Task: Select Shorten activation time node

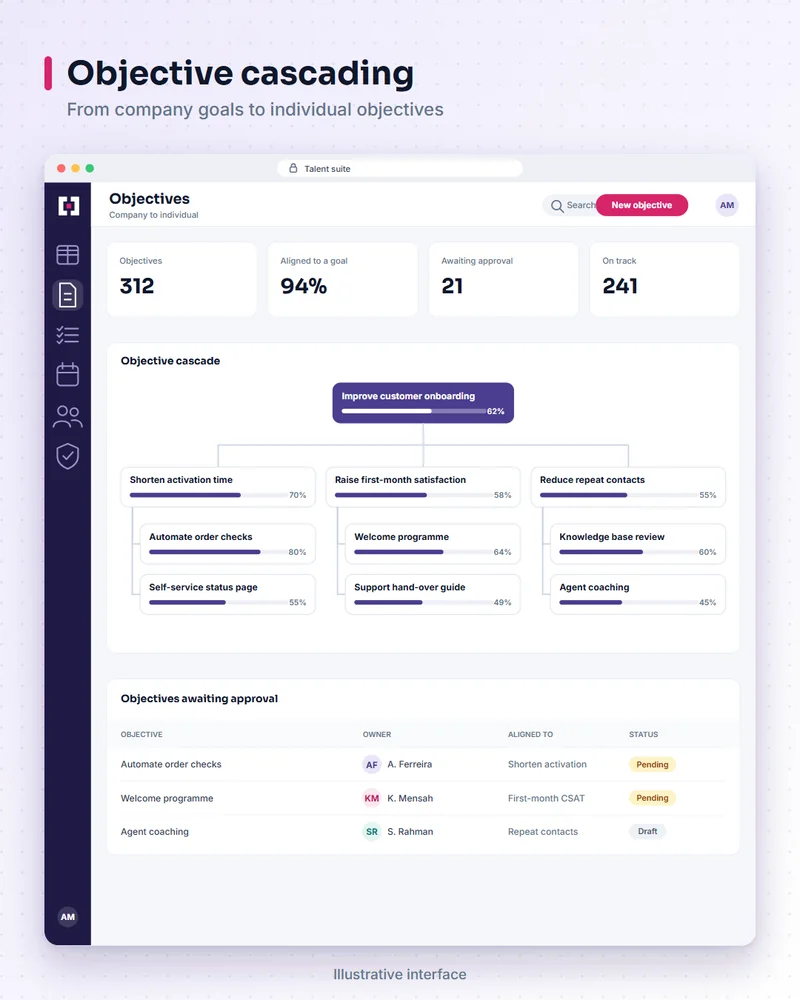Action: coord(218,487)
